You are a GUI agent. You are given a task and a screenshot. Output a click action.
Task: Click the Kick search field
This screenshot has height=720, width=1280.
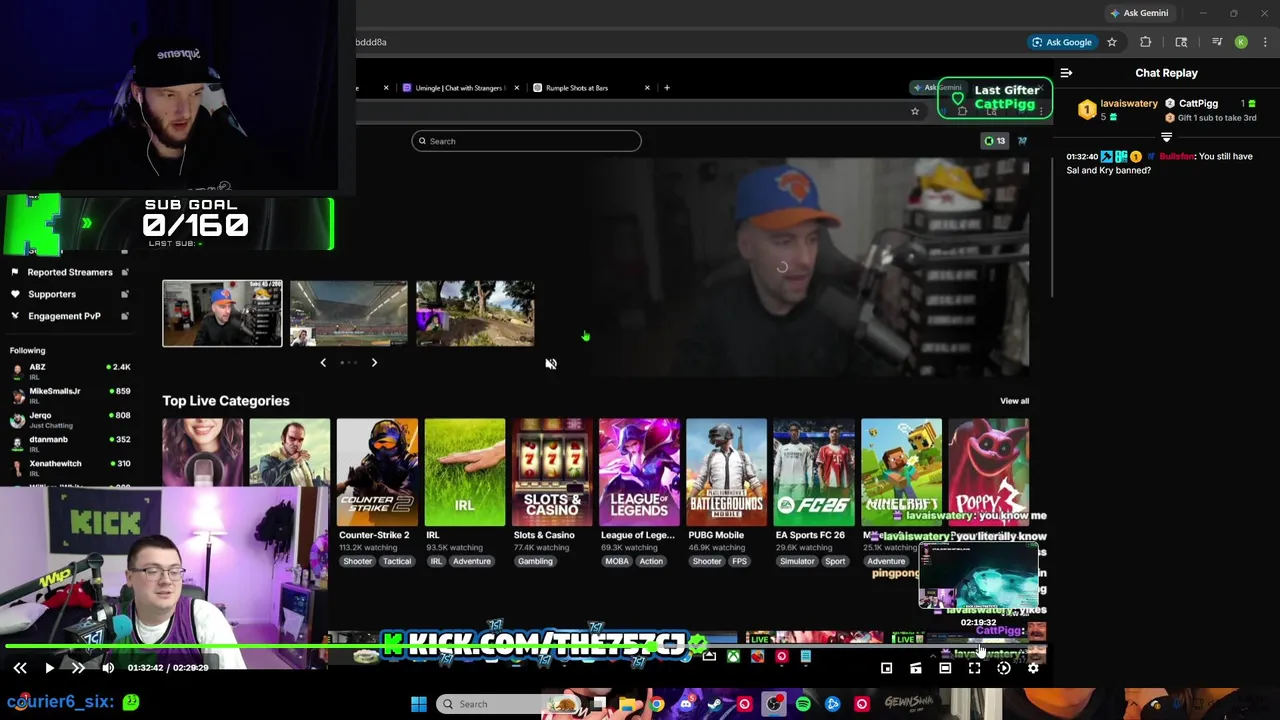point(526,141)
